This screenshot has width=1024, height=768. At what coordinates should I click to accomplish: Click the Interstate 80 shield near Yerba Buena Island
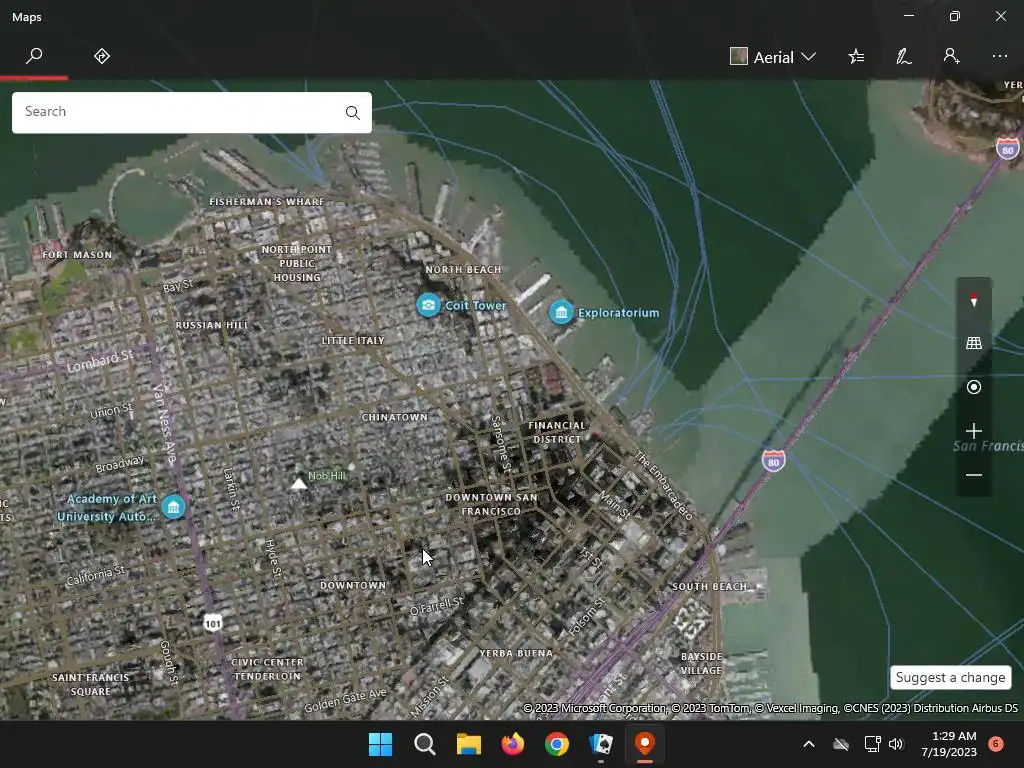pyautogui.click(x=1008, y=149)
